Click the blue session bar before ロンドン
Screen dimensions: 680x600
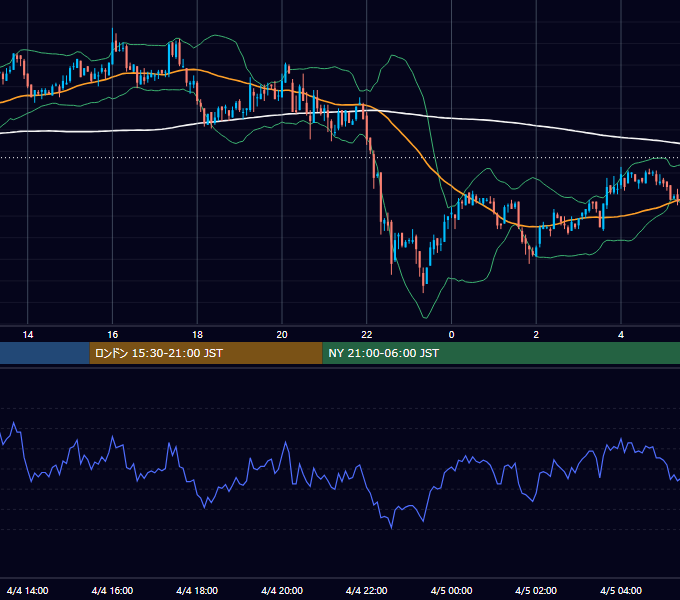pos(45,353)
